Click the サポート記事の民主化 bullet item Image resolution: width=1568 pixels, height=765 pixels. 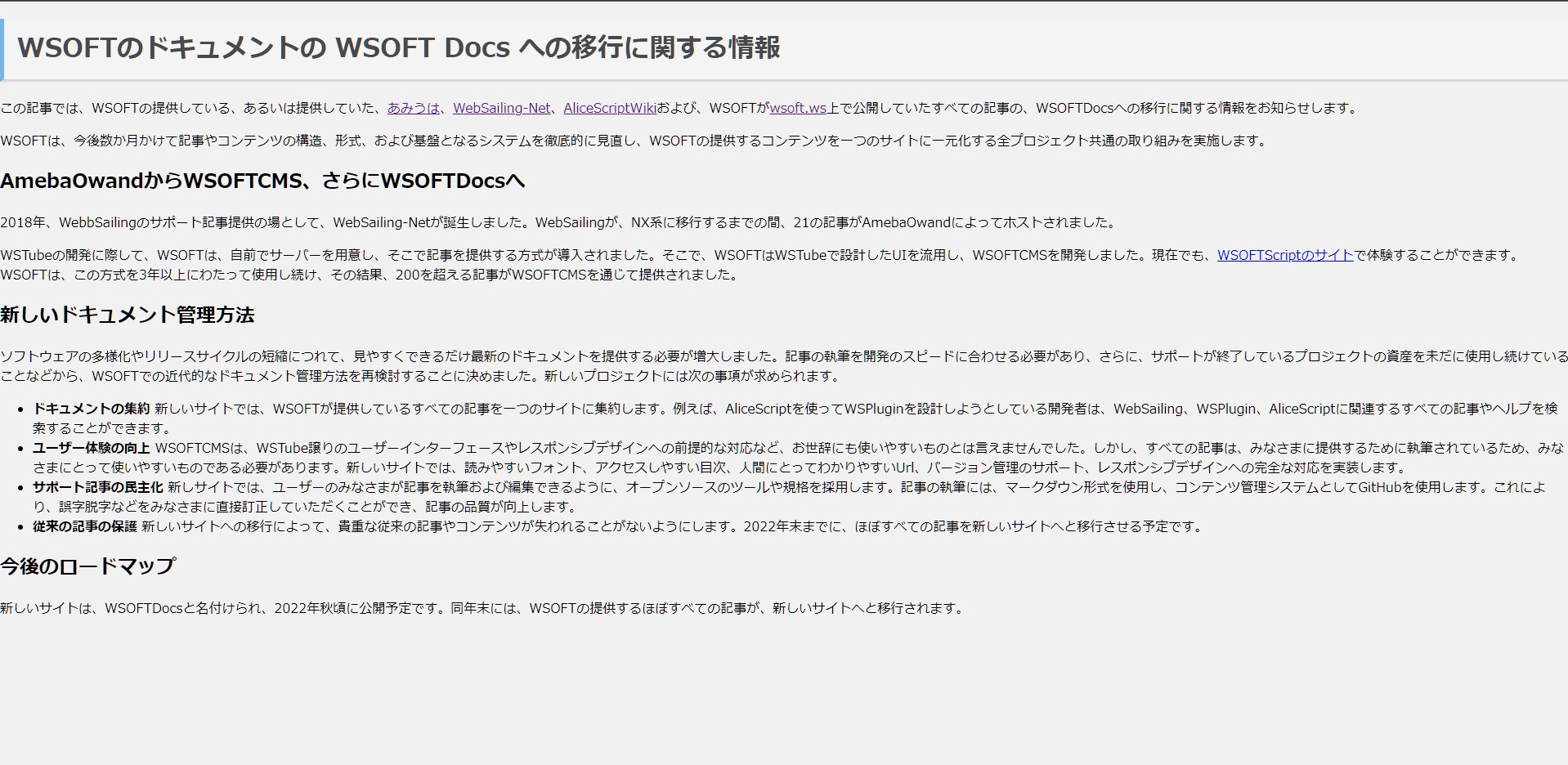97,488
